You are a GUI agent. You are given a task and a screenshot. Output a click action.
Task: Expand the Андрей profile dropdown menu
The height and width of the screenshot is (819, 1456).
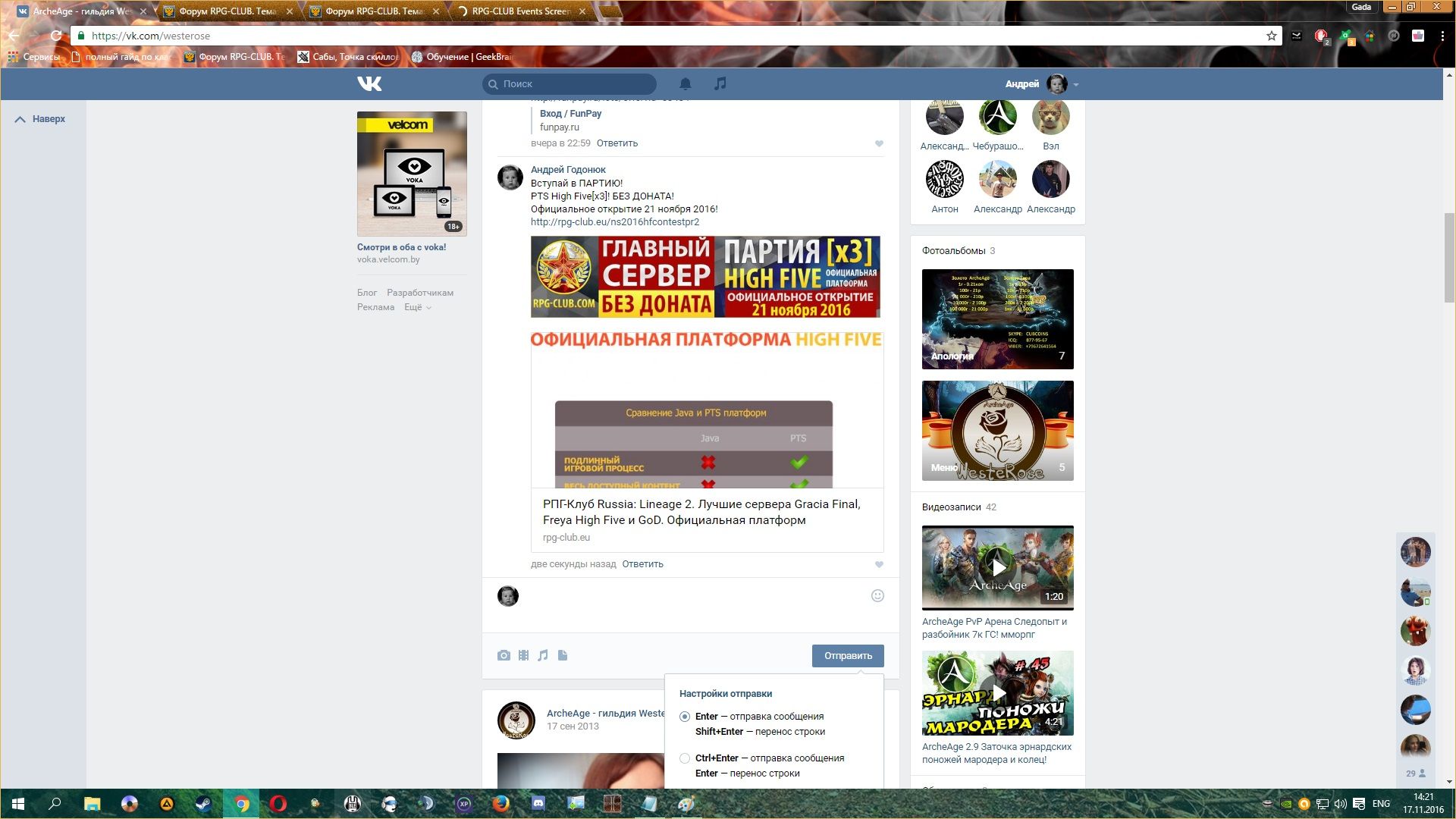pos(1076,84)
